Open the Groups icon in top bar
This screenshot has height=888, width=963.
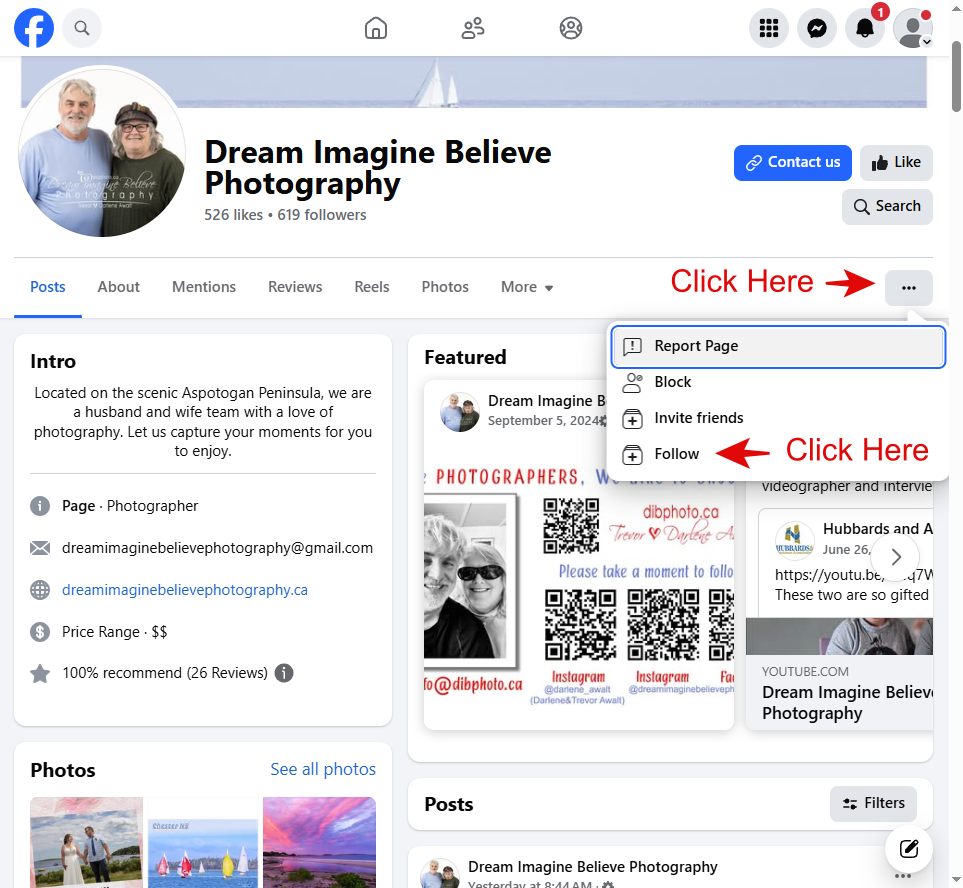tap(571, 28)
